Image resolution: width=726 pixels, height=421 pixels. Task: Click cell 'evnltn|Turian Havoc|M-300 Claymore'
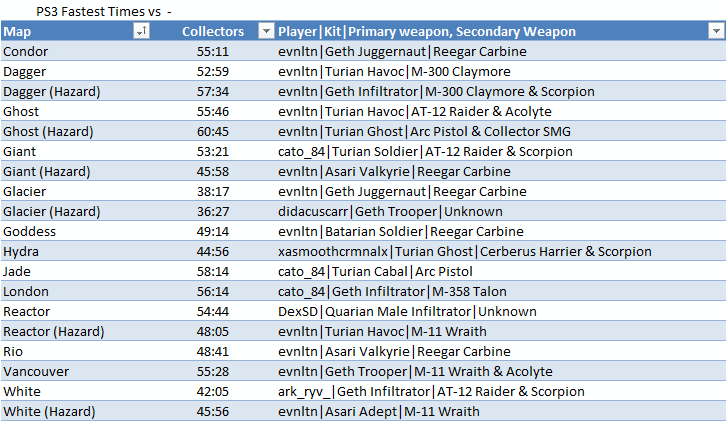click(501, 71)
